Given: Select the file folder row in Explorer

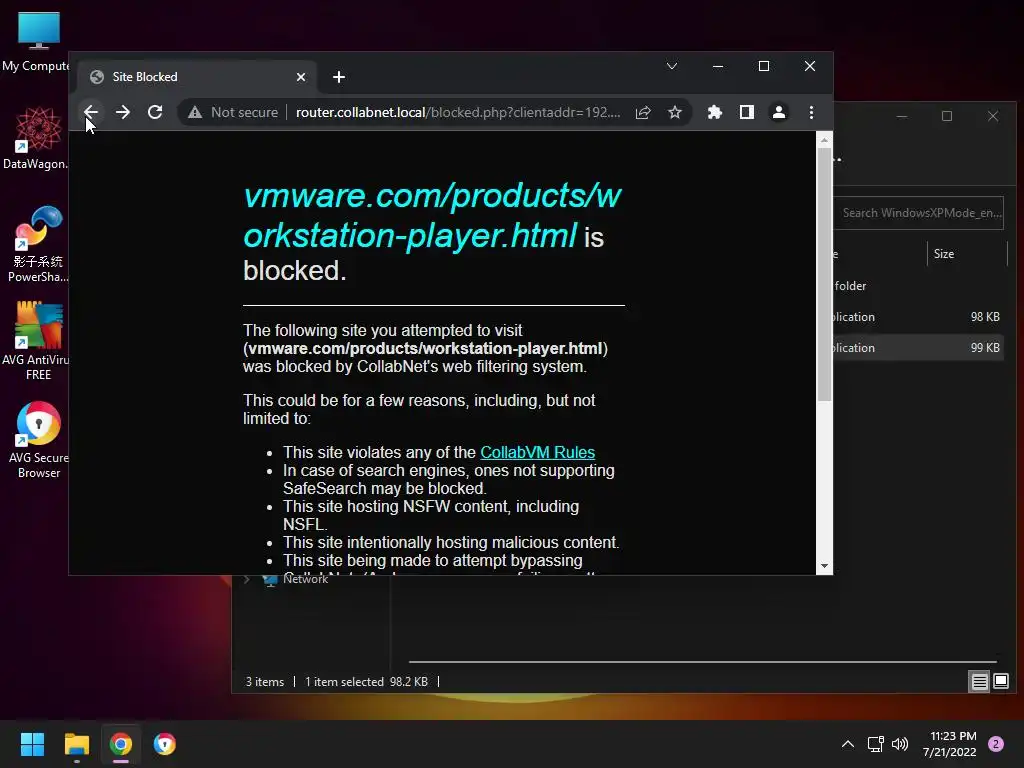Looking at the screenshot, I should [918, 285].
